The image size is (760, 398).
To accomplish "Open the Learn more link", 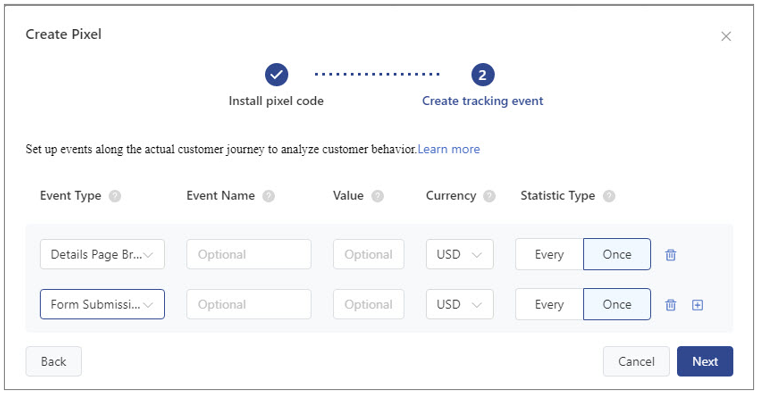I will click(449, 149).
